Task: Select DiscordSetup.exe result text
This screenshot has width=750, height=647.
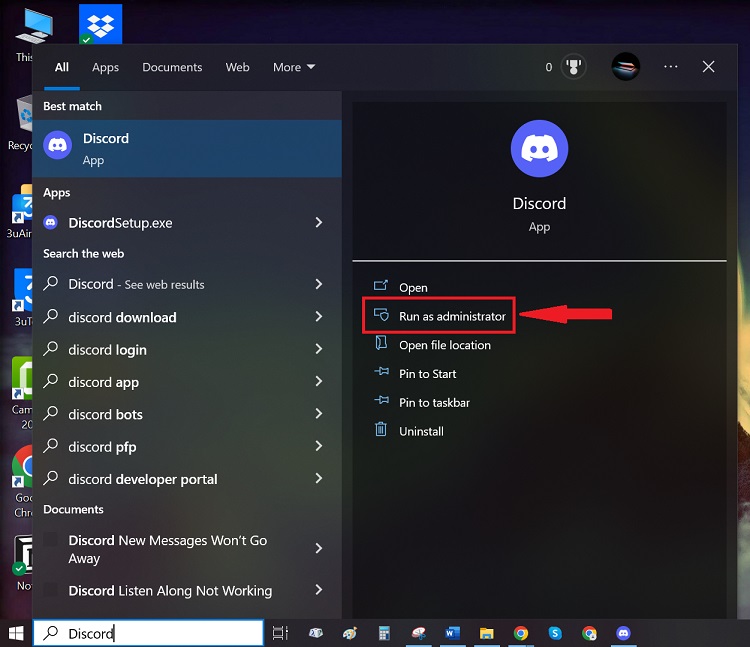Action: 120,223
